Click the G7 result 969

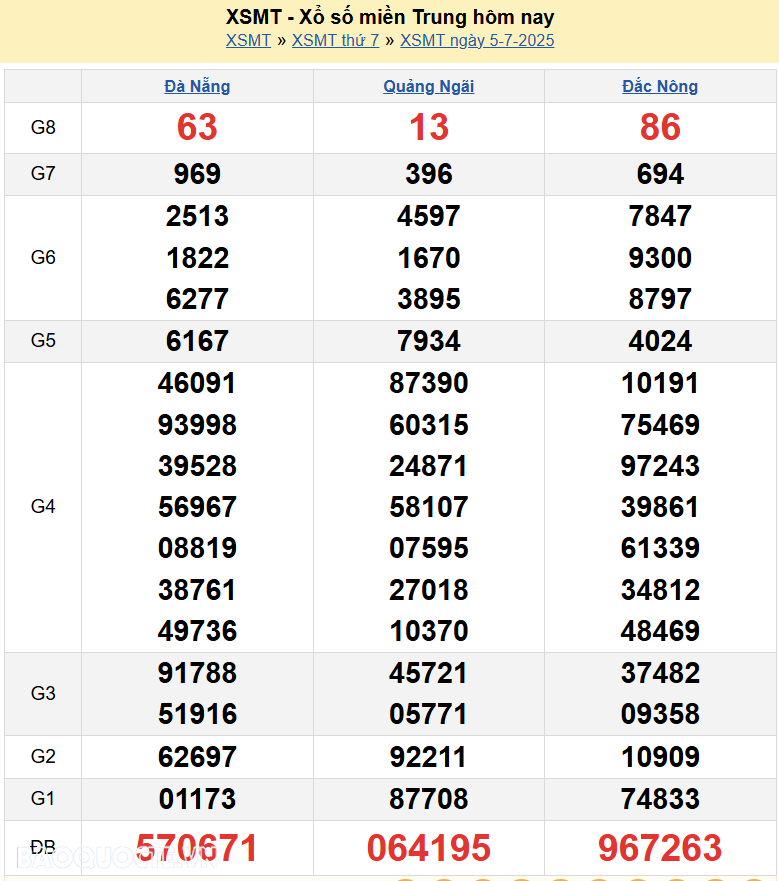(x=197, y=174)
